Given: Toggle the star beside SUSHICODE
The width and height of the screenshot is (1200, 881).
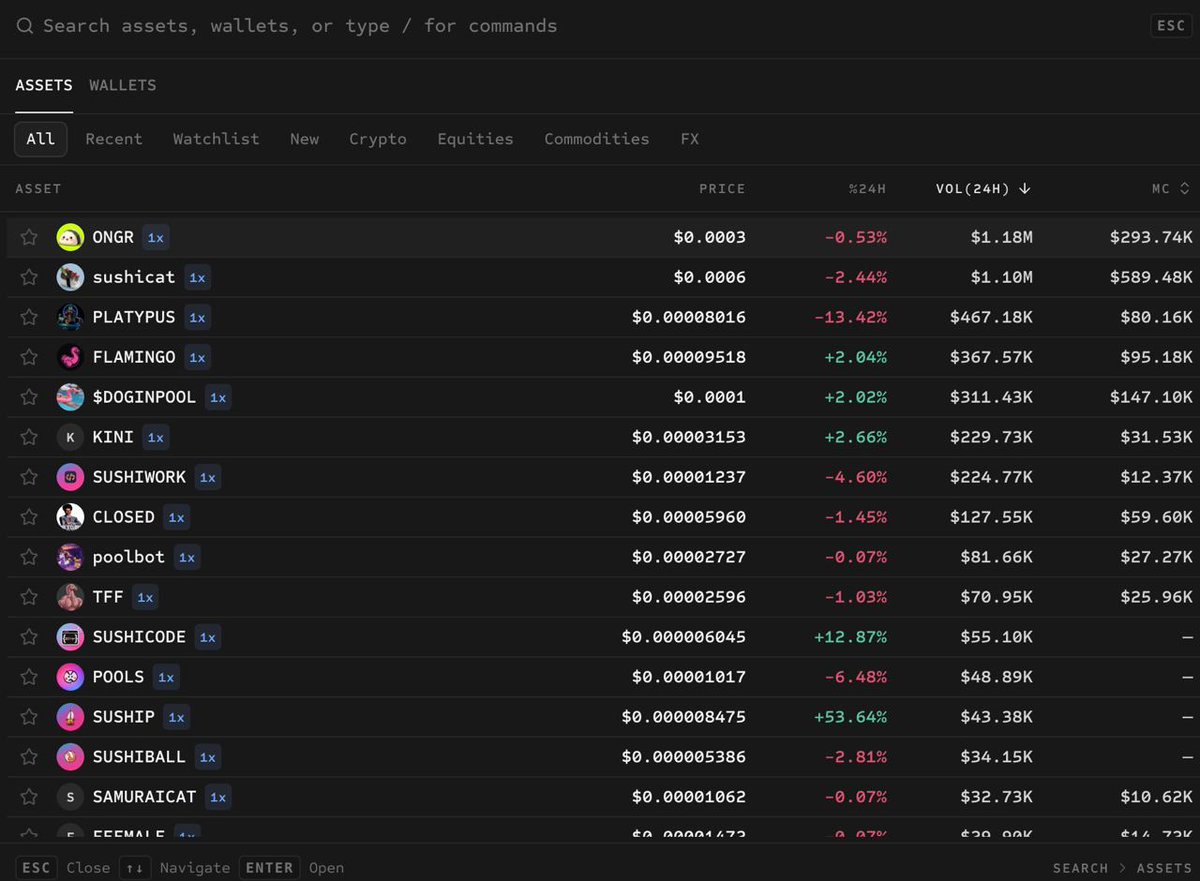Looking at the screenshot, I should tap(29, 637).
